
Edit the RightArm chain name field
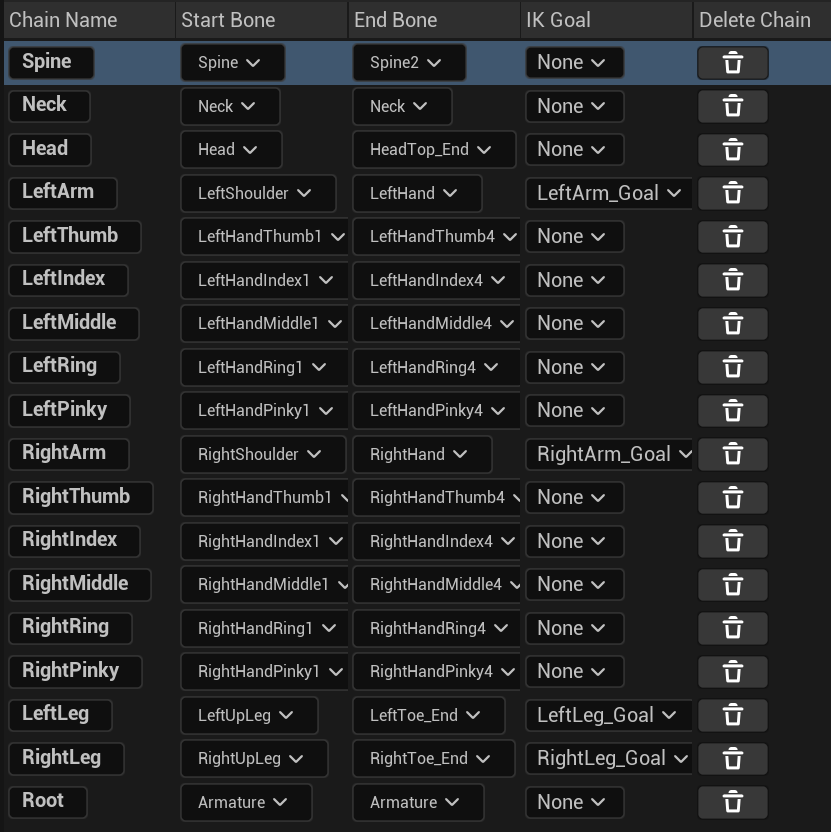(69, 454)
